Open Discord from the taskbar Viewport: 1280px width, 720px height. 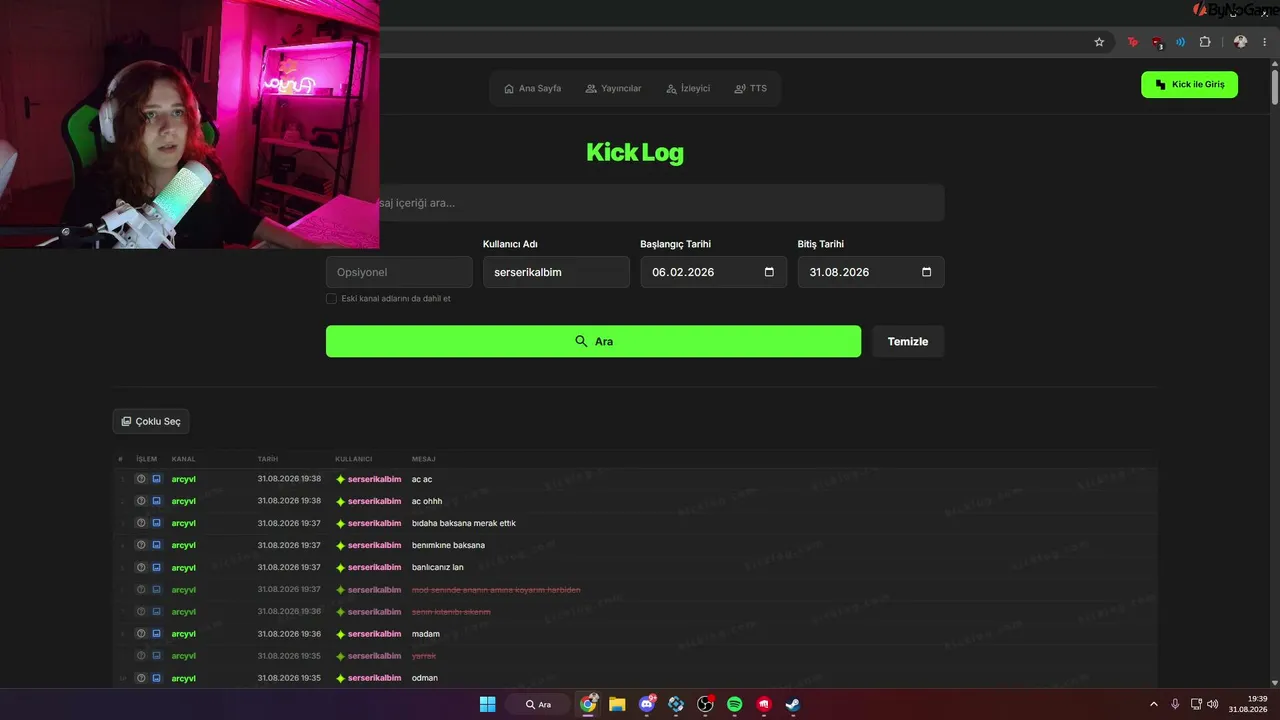click(x=647, y=704)
